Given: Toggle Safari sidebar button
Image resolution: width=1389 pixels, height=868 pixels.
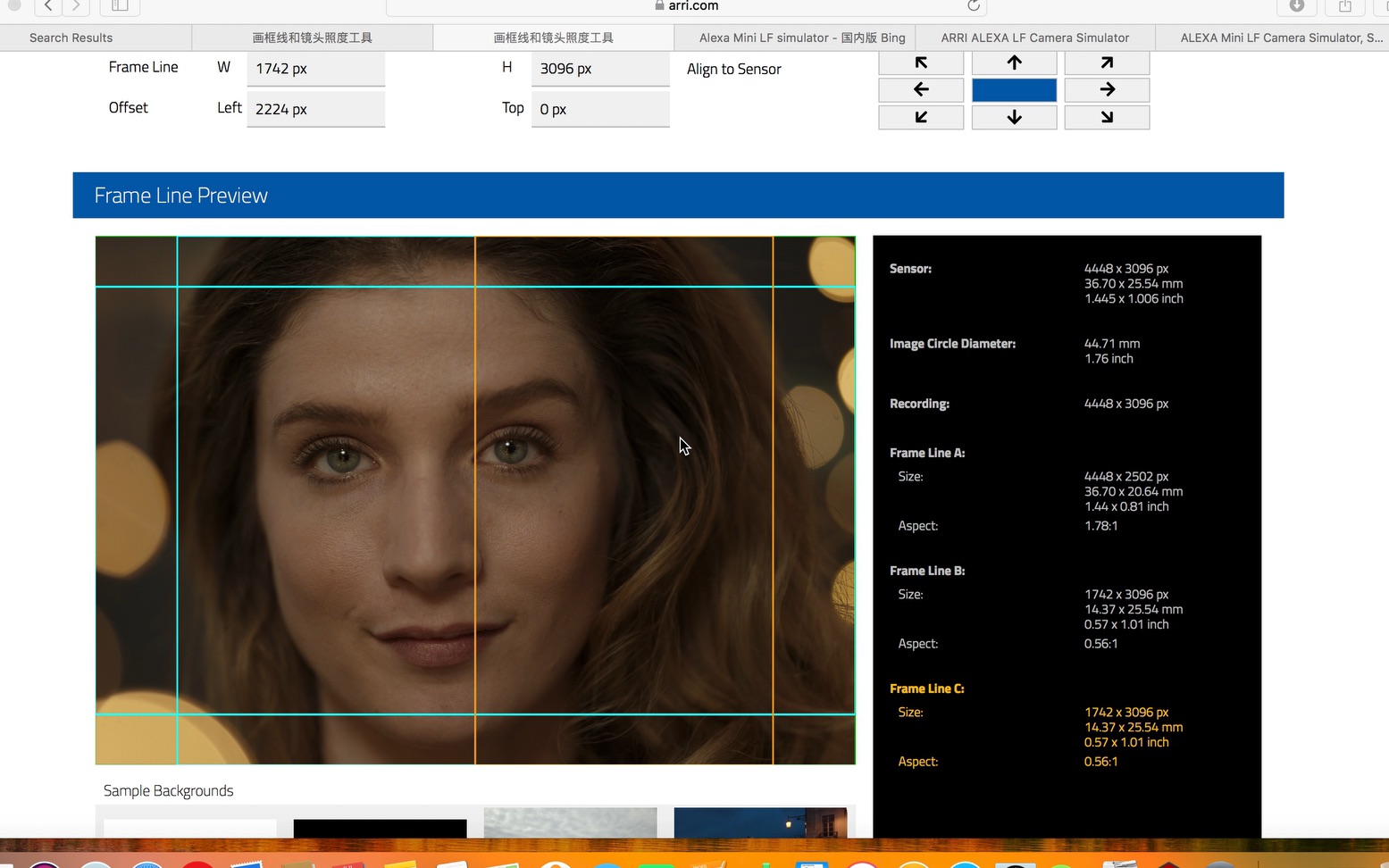Looking at the screenshot, I should pyautogui.click(x=120, y=6).
